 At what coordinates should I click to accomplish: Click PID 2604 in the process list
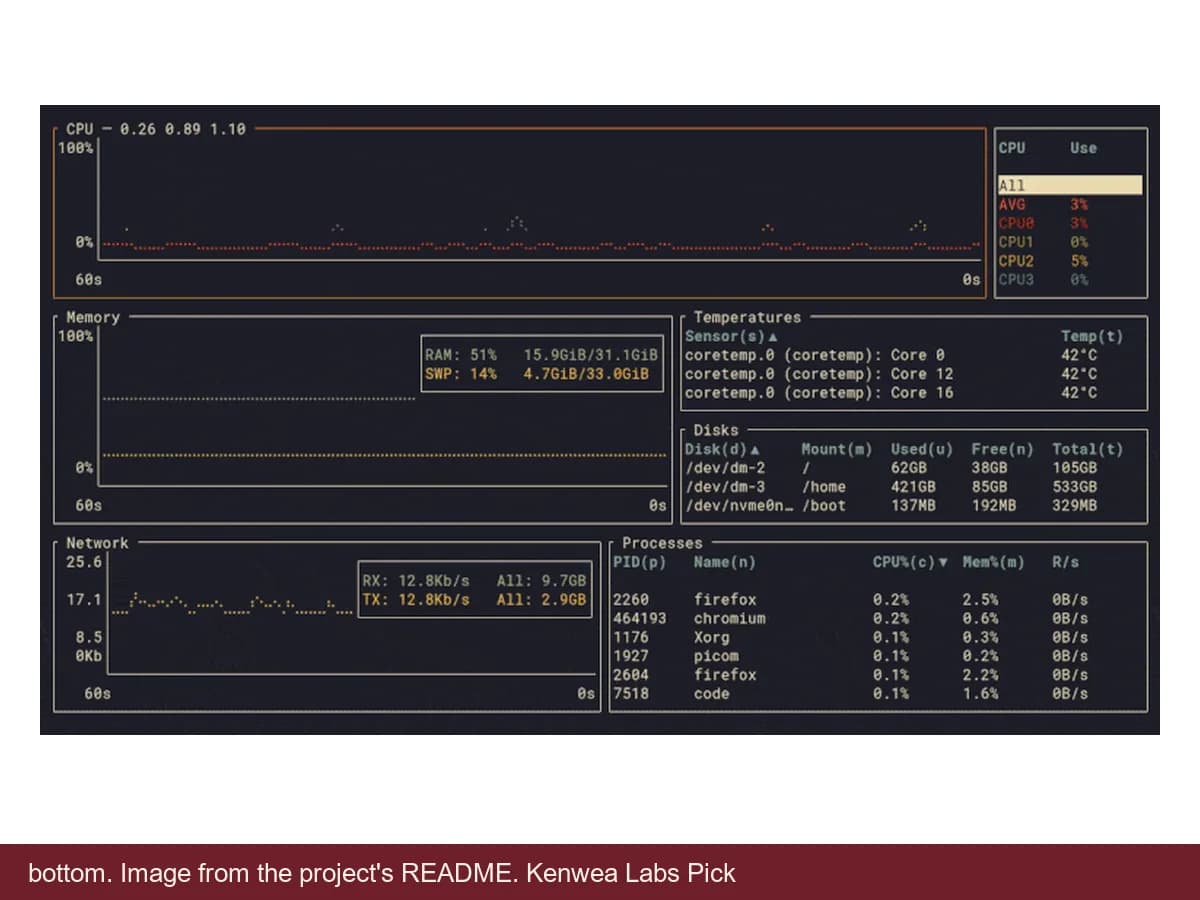(x=631, y=675)
